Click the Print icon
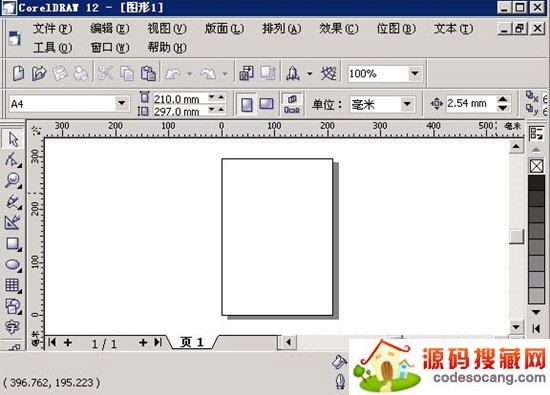This screenshot has width=550, height=395. [x=81, y=74]
